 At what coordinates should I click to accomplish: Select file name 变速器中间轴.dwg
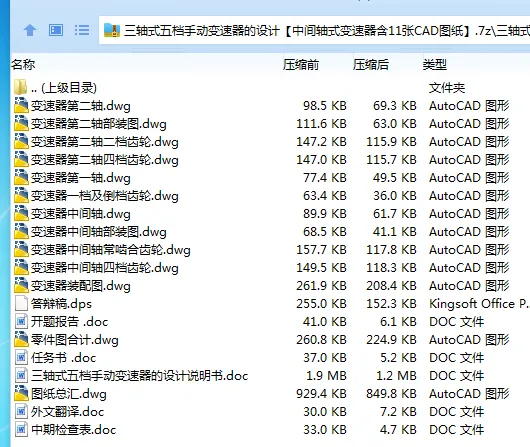point(80,214)
